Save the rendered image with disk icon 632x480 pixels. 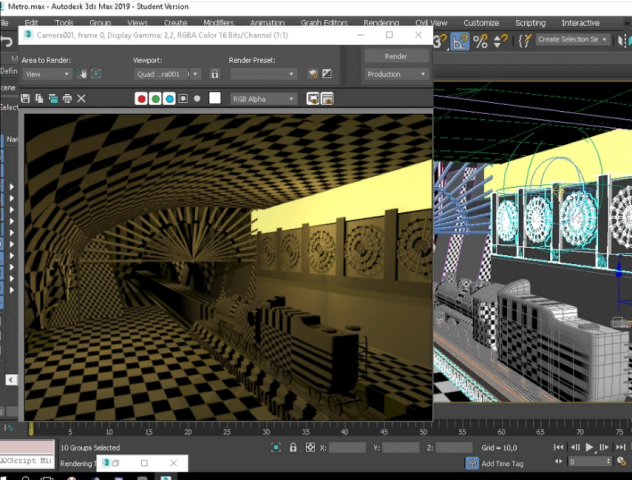(x=25, y=99)
